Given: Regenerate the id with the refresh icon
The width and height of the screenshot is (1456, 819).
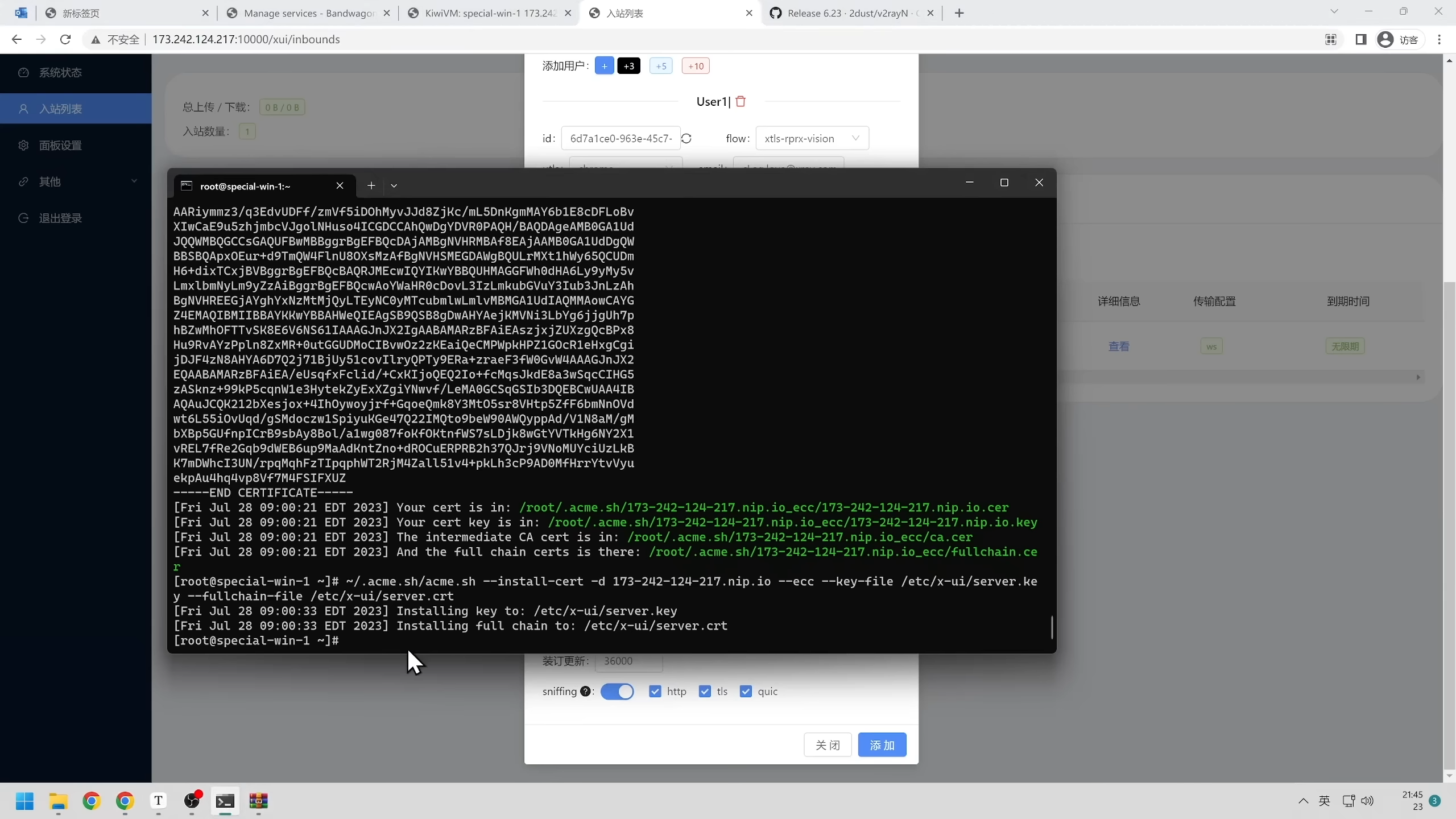Looking at the screenshot, I should (x=686, y=139).
